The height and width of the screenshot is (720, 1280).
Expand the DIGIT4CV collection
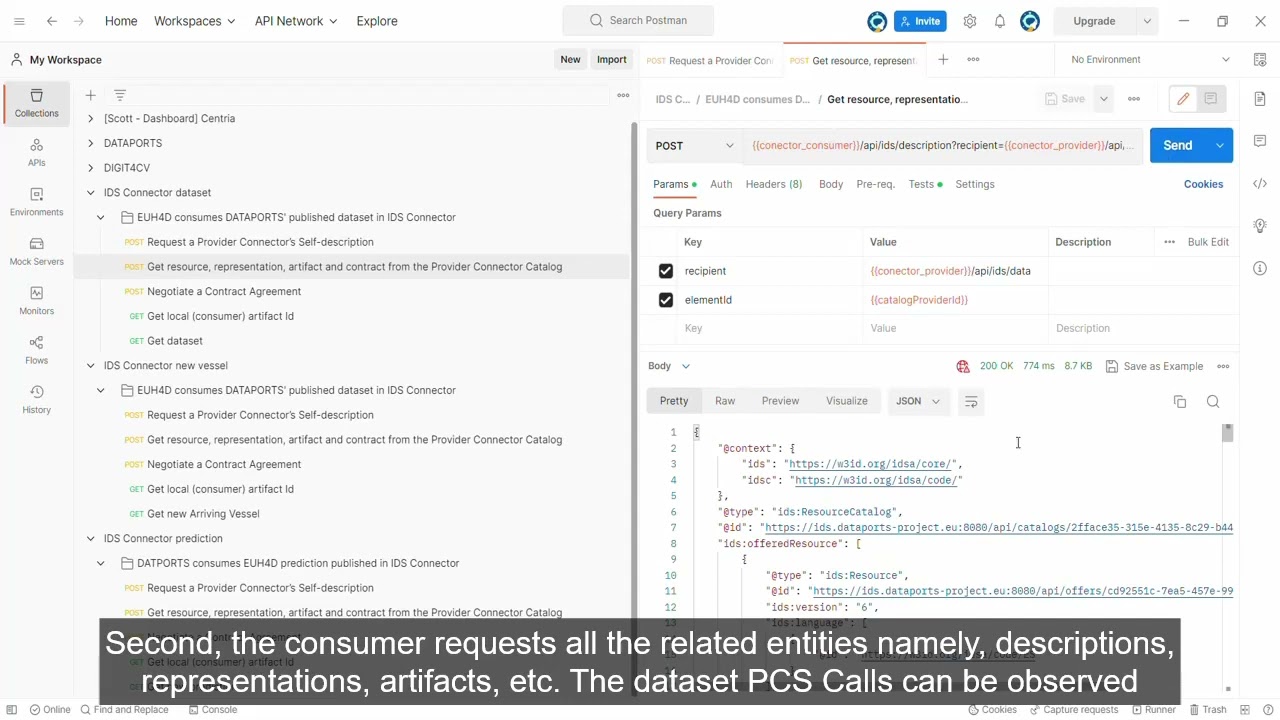(x=90, y=168)
